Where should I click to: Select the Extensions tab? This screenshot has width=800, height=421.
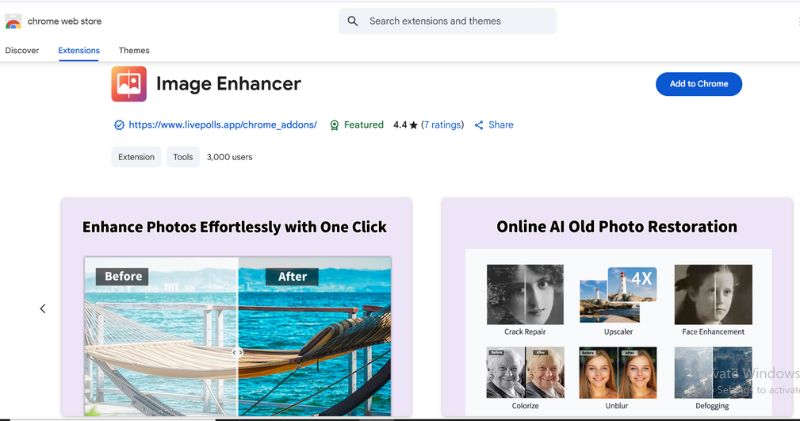coord(79,50)
